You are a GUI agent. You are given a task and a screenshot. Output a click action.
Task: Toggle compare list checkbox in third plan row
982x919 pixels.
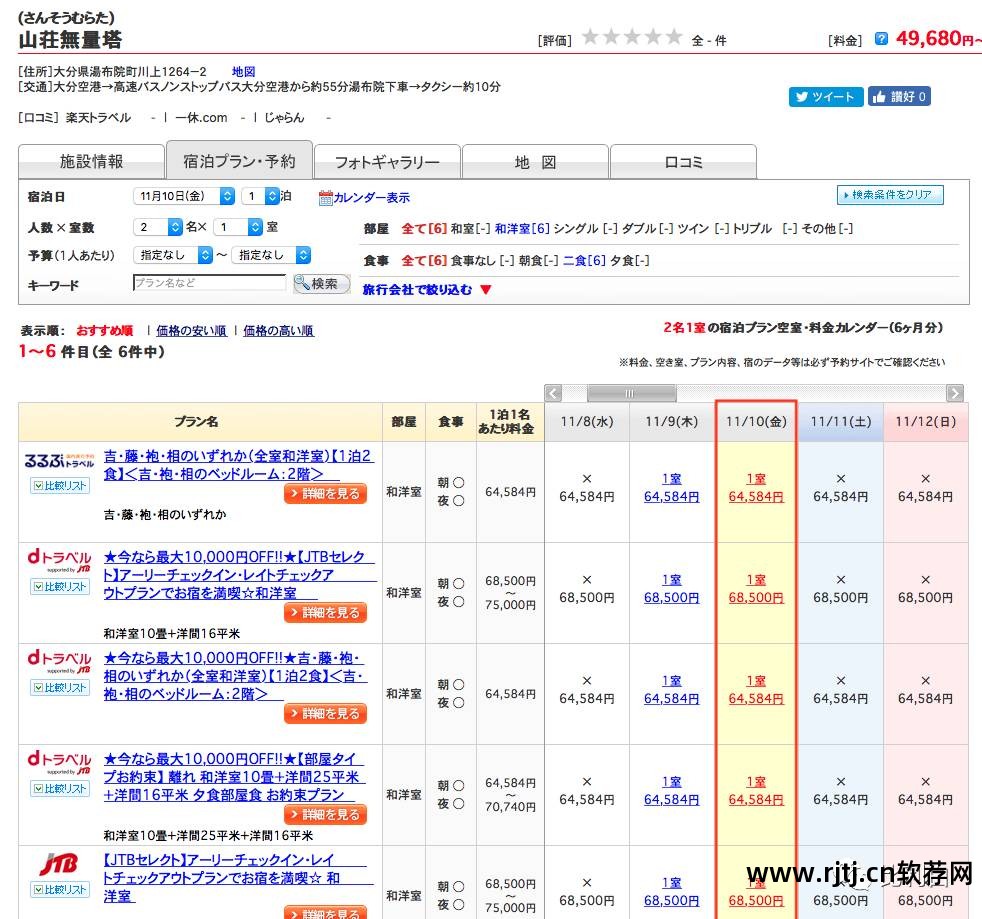60,687
